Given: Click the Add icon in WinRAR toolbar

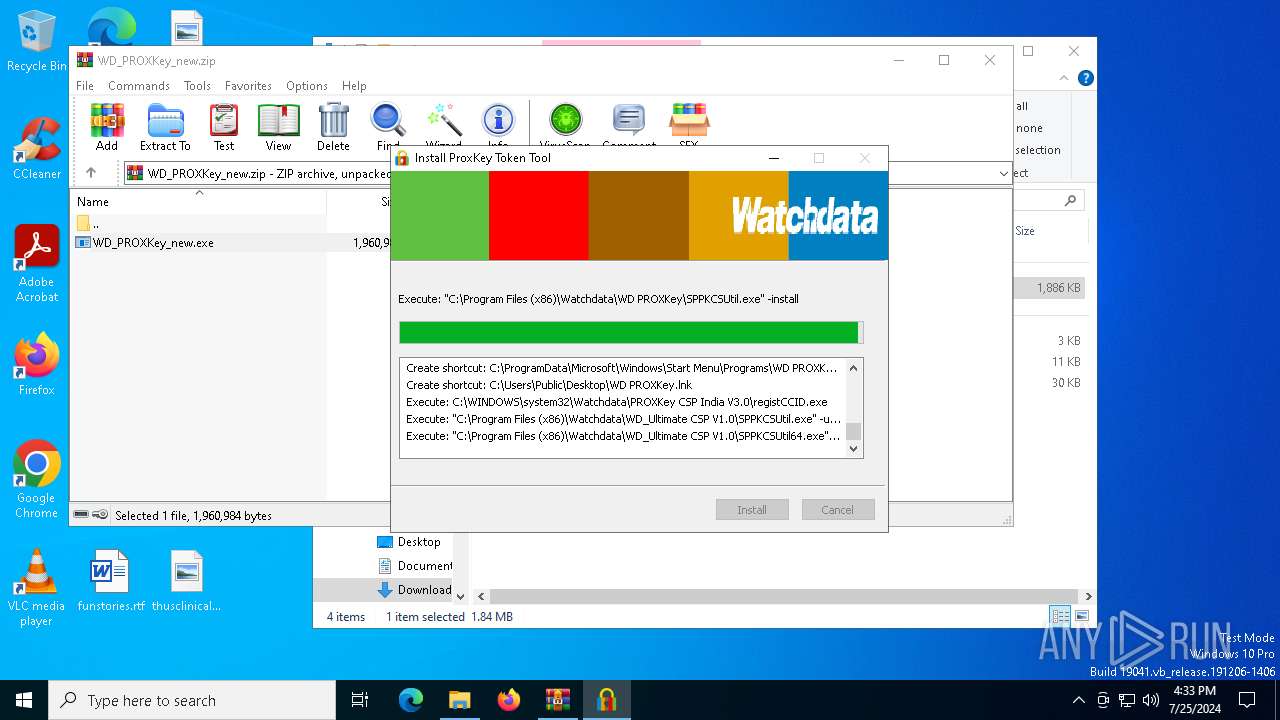Looking at the screenshot, I should tap(107, 127).
